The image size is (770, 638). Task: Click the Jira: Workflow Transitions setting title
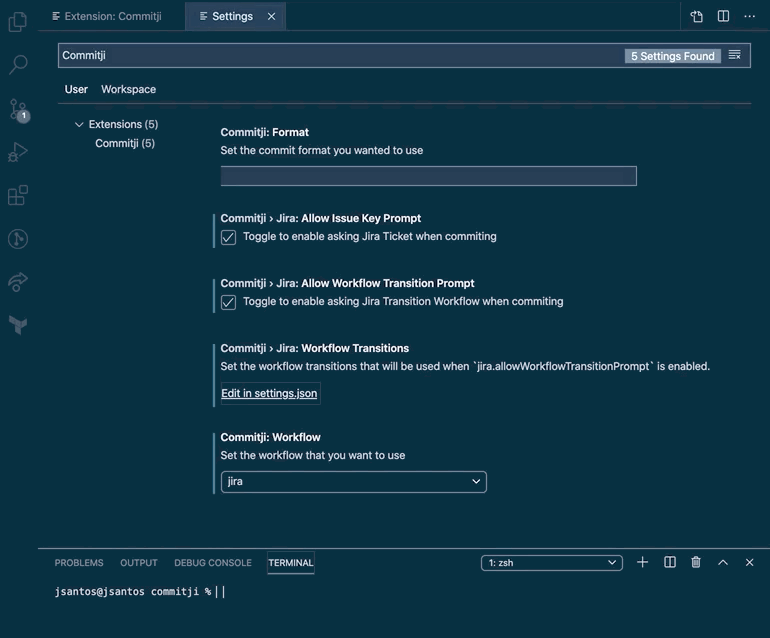(315, 348)
